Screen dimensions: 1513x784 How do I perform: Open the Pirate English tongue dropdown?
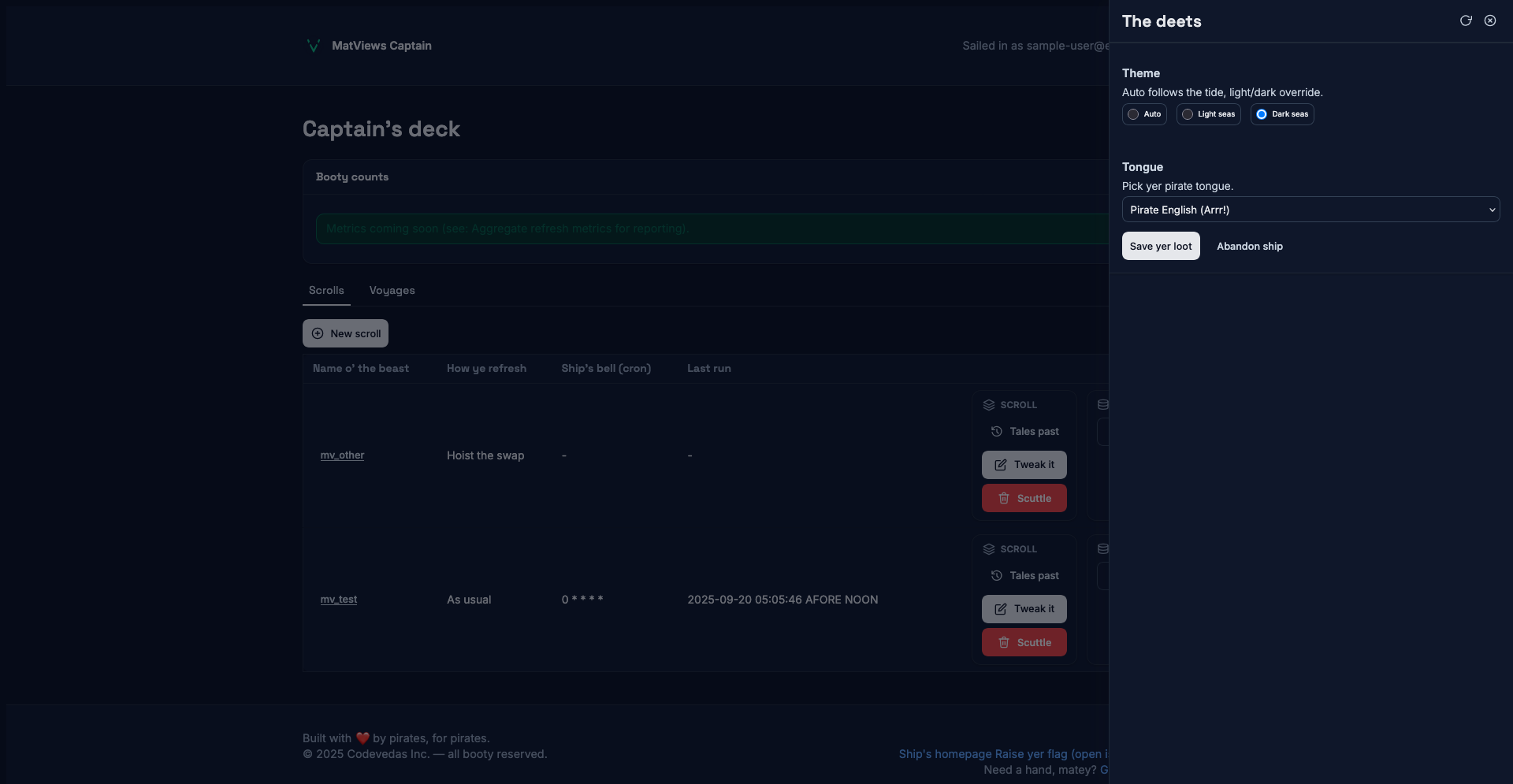[1310, 210]
